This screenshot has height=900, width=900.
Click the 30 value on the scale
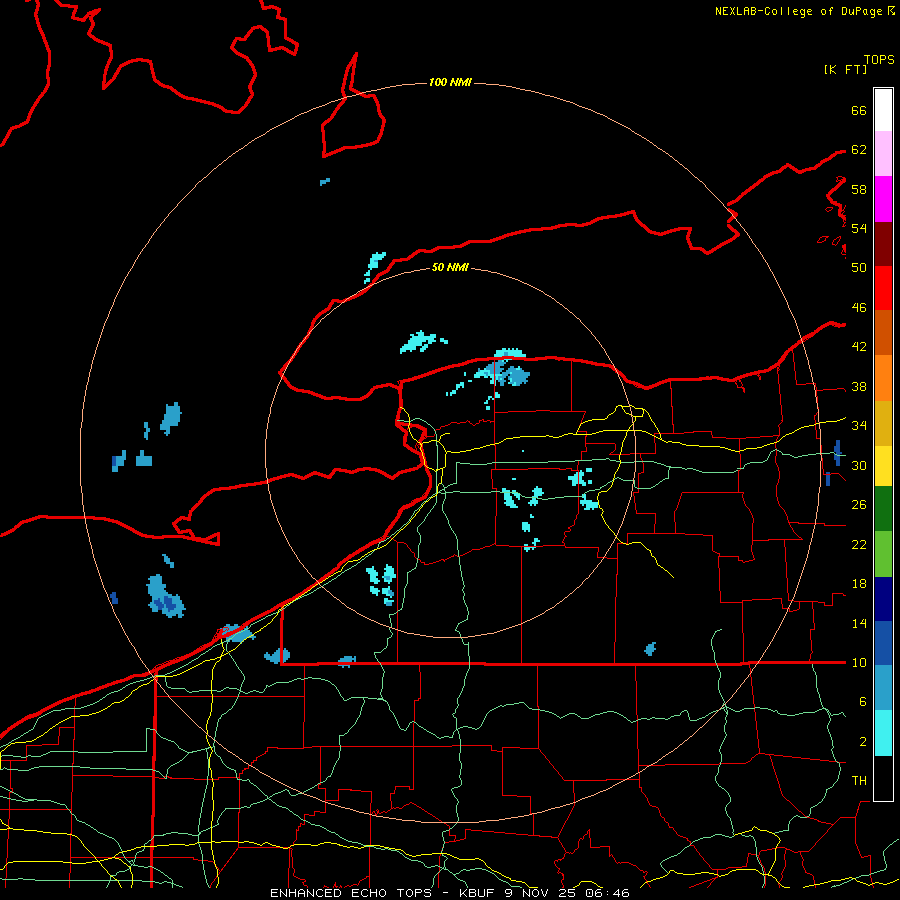[859, 465]
